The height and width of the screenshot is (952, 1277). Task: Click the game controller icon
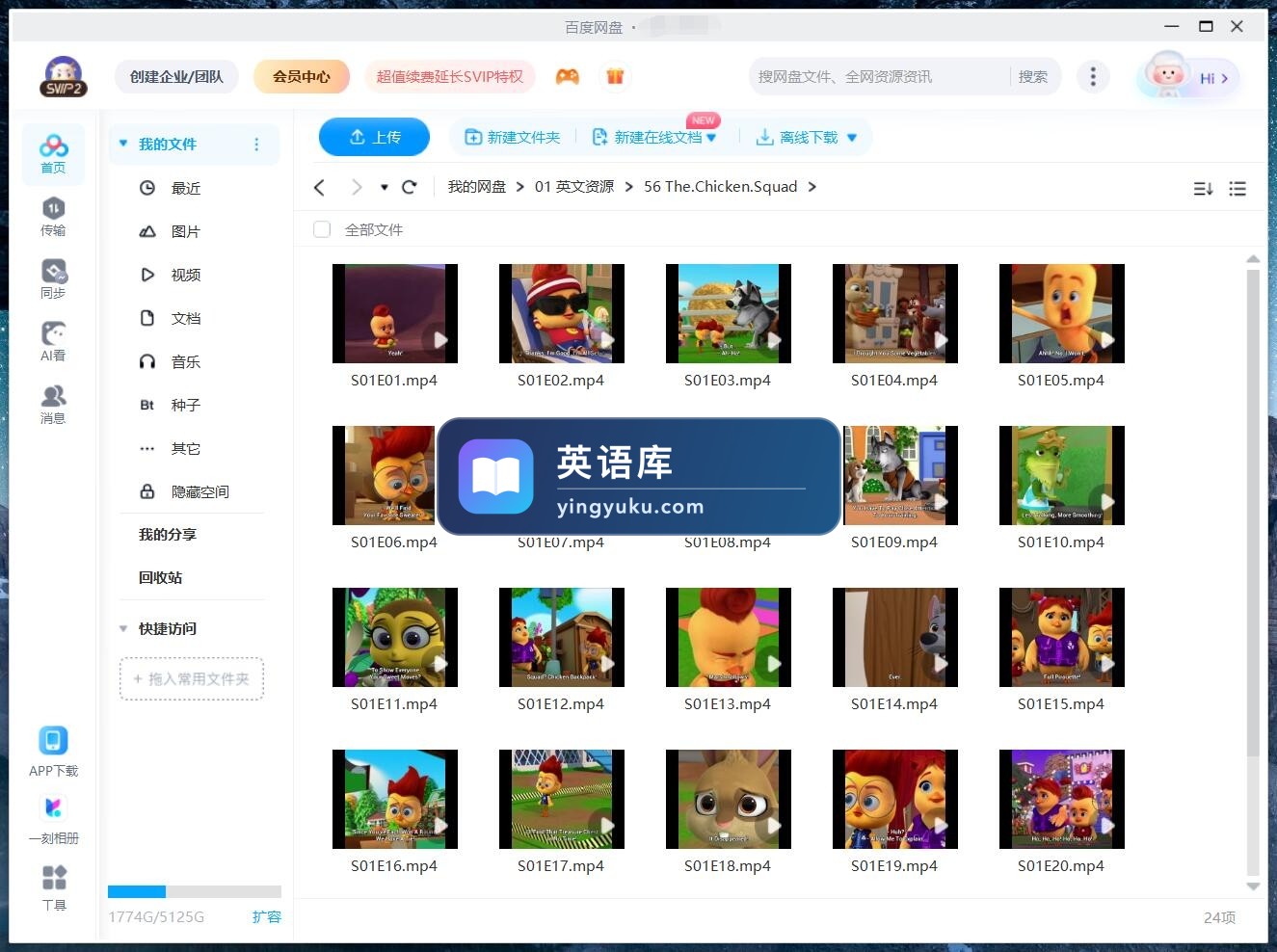click(x=568, y=76)
